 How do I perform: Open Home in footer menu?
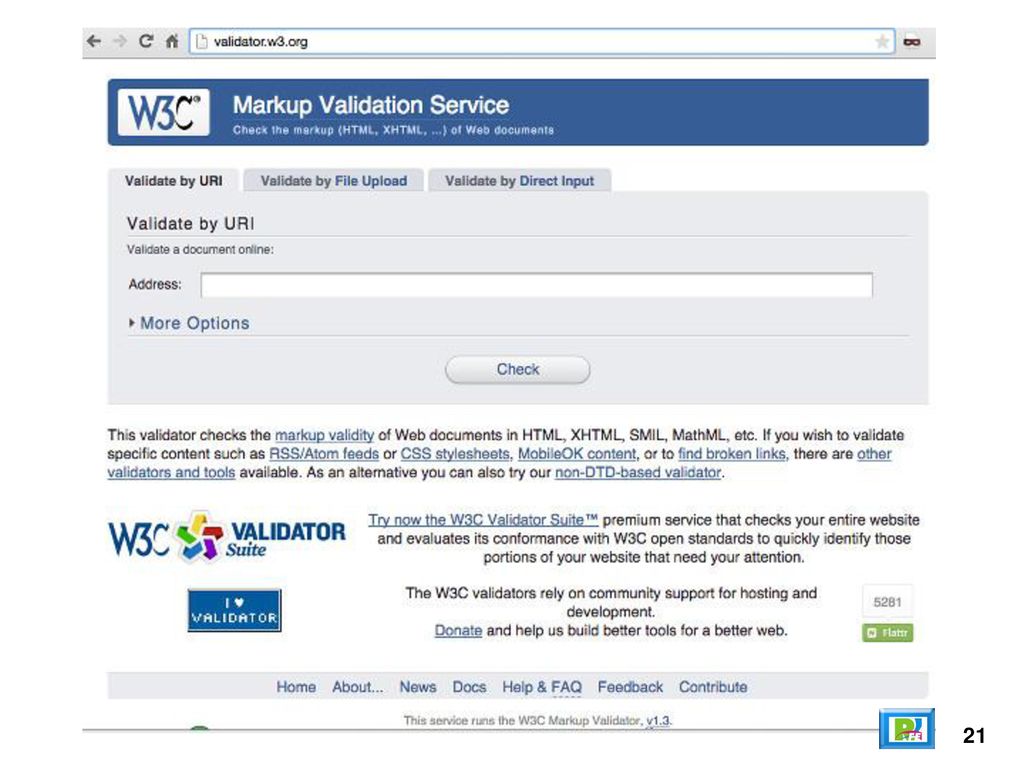[296, 687]
